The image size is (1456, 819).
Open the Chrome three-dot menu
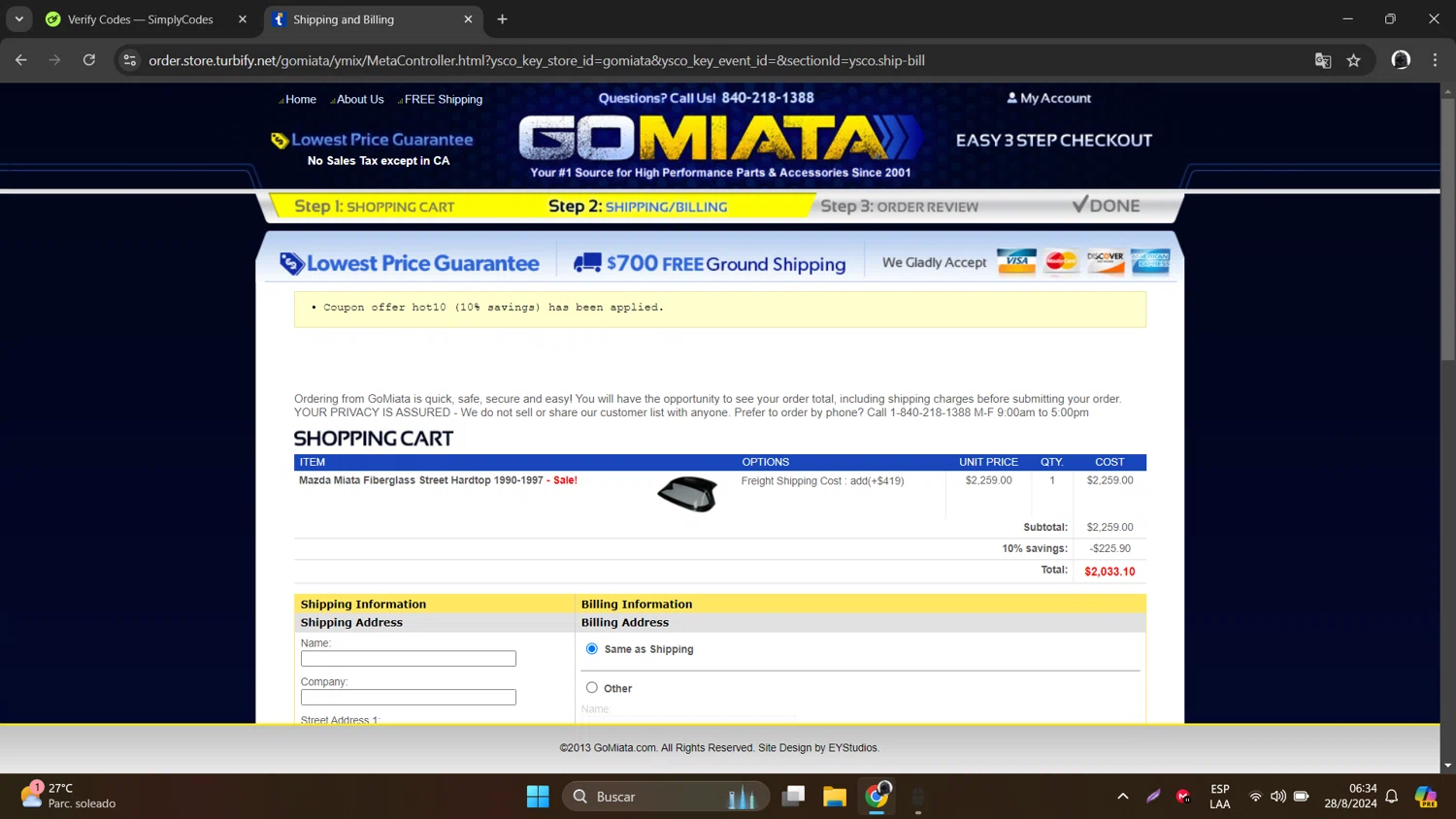(x=1436, y=60)
